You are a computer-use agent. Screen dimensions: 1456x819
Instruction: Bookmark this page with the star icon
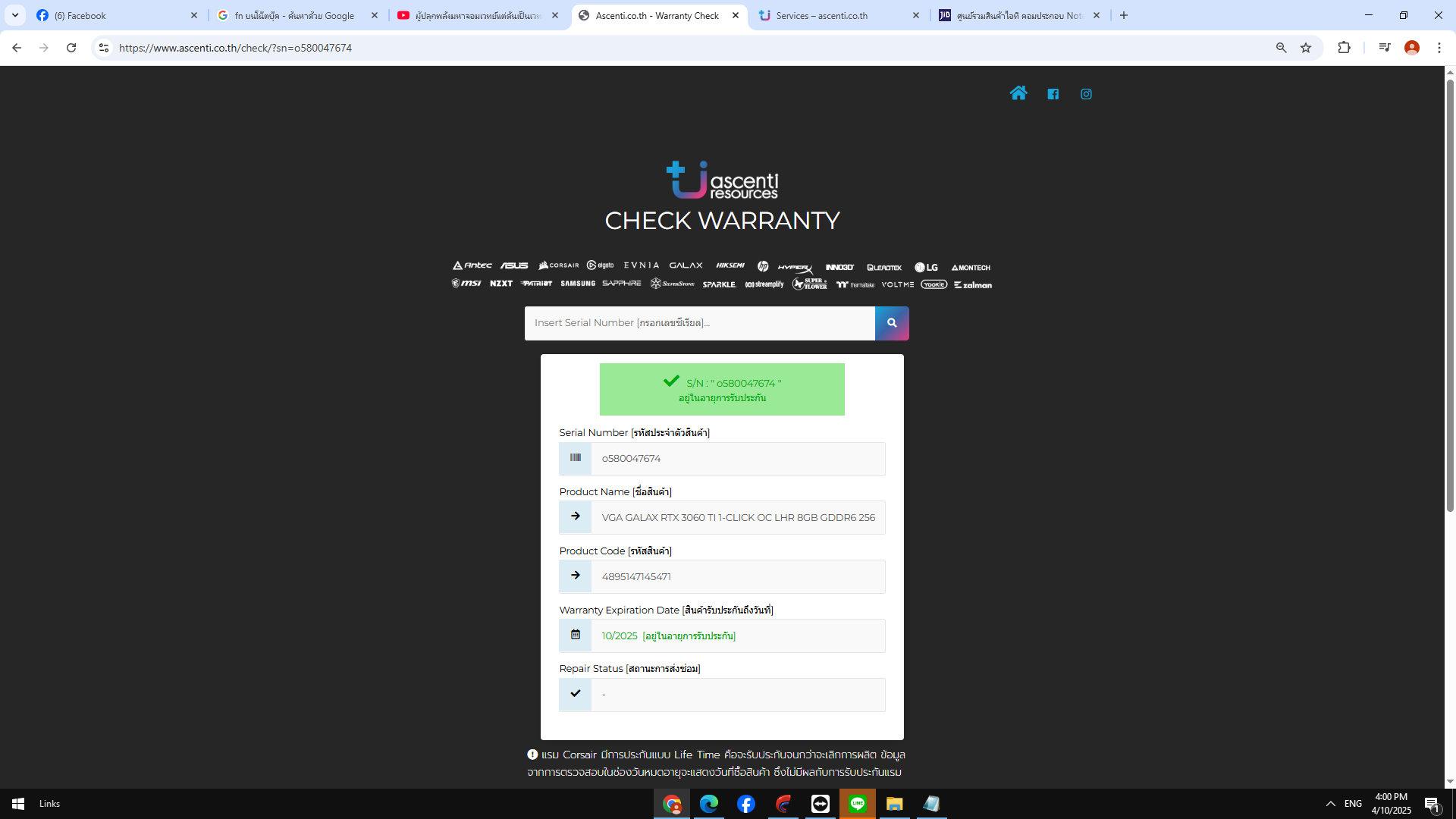pos(1306,48)
